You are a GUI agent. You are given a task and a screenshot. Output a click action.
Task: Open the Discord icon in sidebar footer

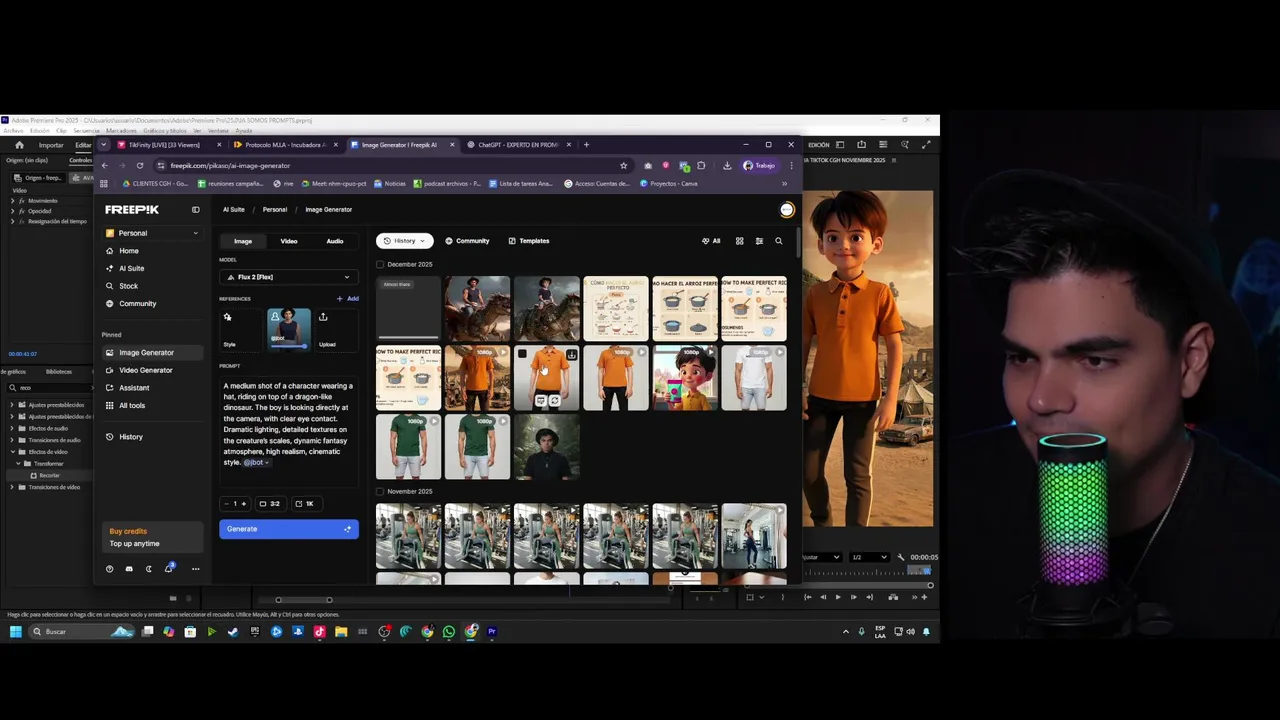pyautogui.click(x=129, y=569)
